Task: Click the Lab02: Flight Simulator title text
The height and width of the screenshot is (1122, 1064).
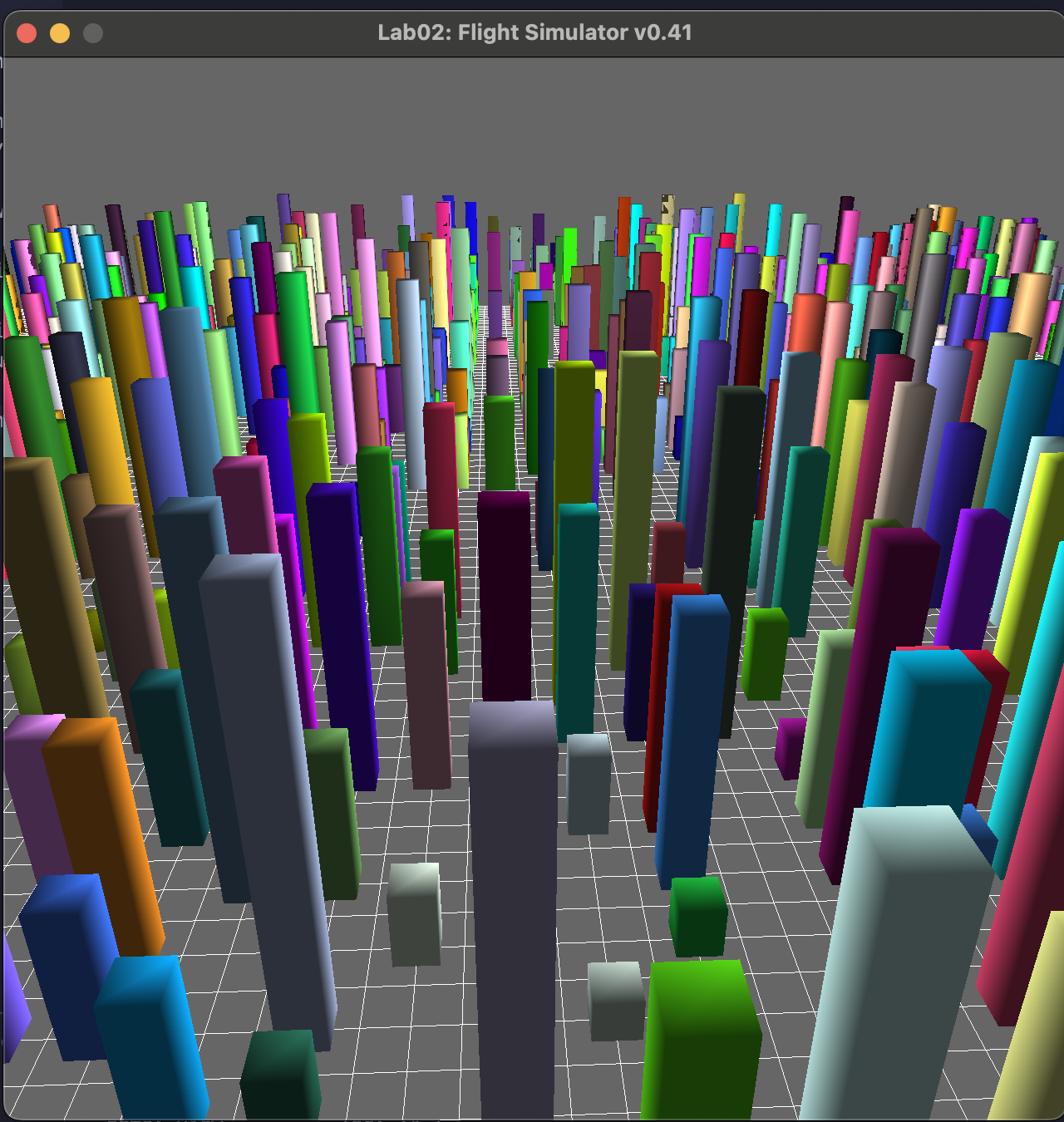Action: coord(534,32)
